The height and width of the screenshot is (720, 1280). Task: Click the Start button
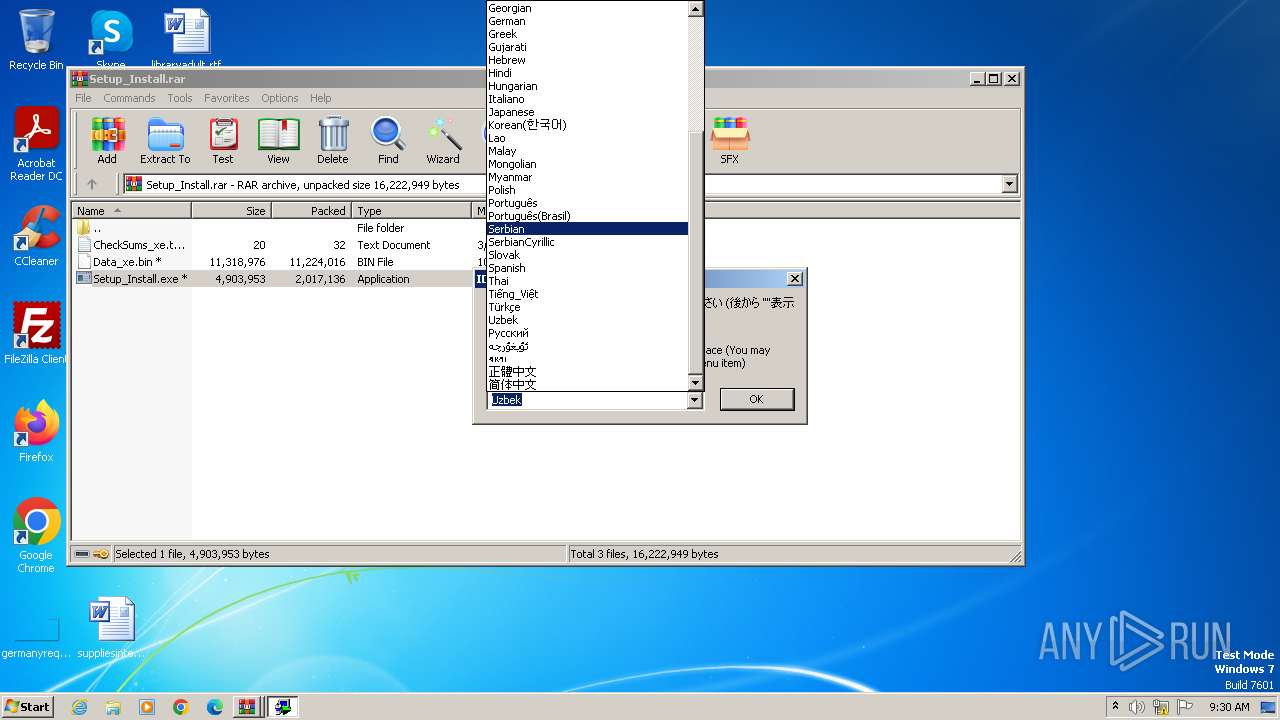click(x=28, y=707)
